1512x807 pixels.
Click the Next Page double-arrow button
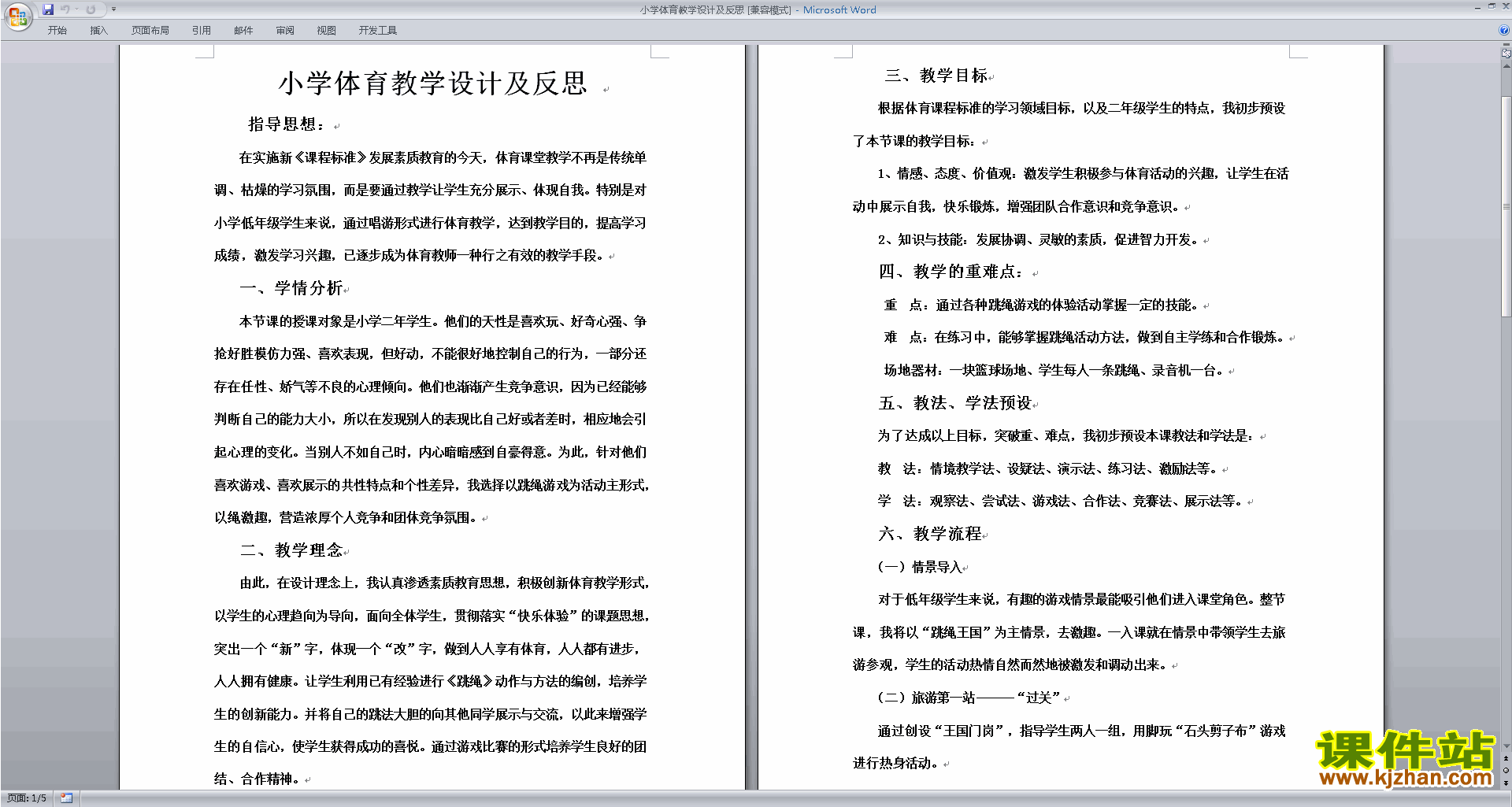(x=1506, y=783)
